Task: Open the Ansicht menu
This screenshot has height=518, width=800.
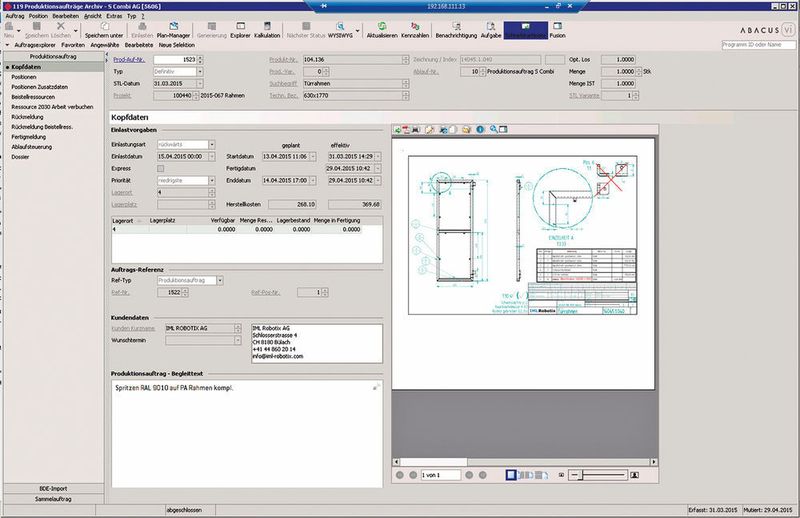Action: pyautogui.click(x=93, y=16)
